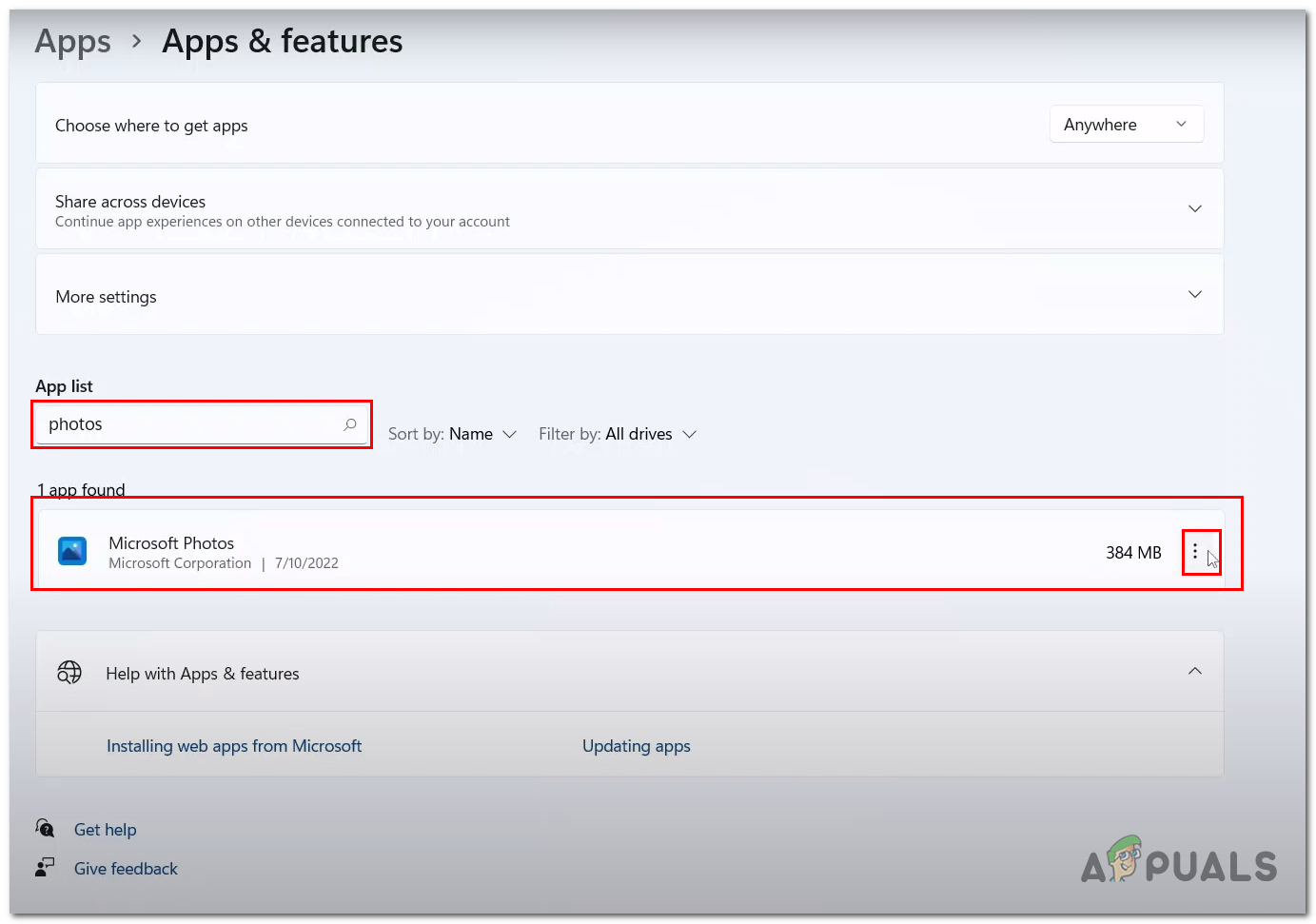Open the Filter by All drives dropdown
The height and width of the screenshot is (924, 1316).
618,434
